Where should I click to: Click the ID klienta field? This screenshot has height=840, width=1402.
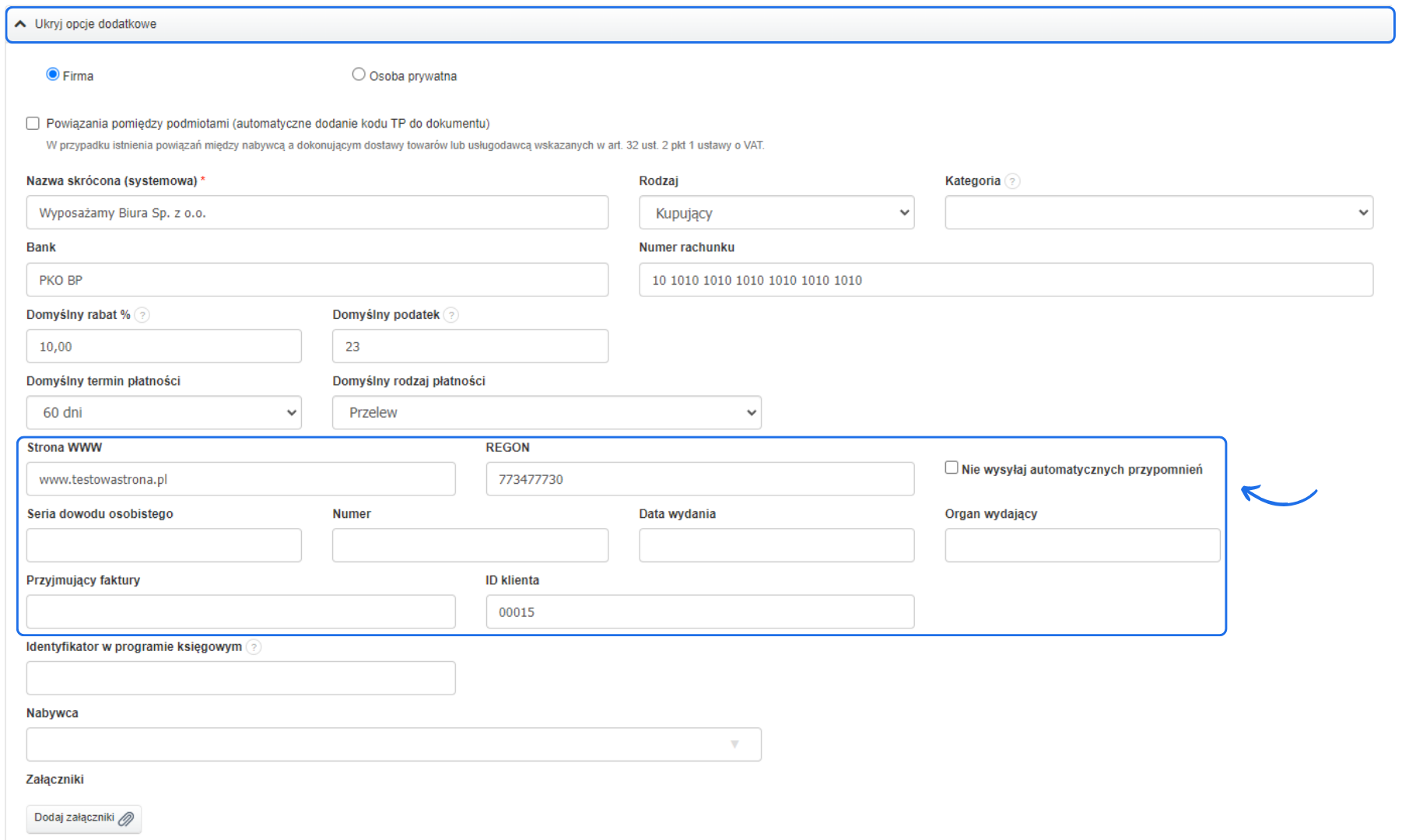click(x=699, y=612)
